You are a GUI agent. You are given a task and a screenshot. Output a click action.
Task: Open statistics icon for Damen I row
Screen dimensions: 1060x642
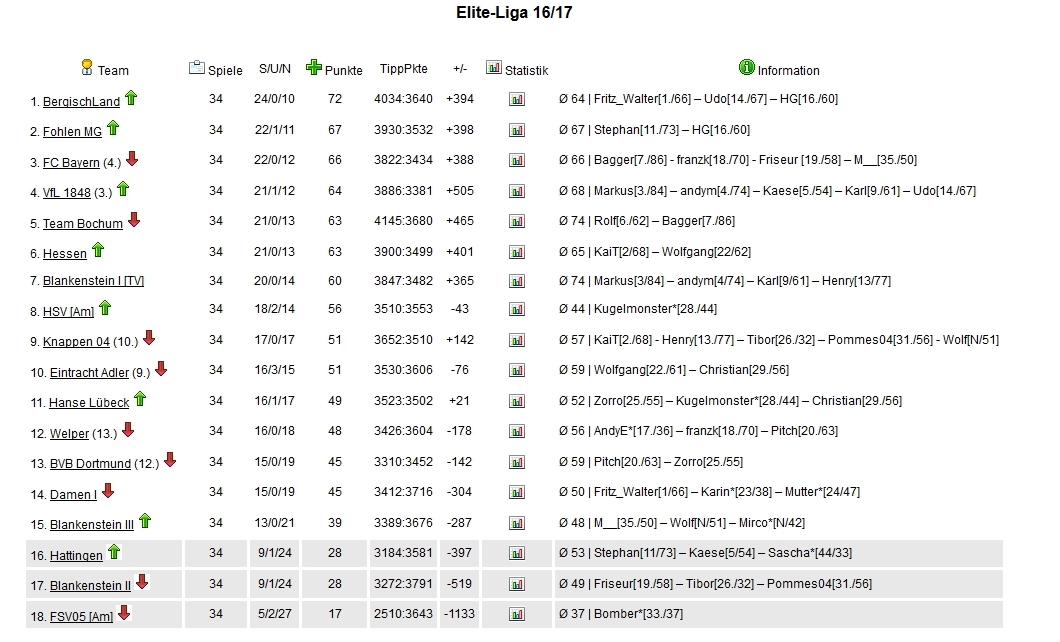(517, 493)
